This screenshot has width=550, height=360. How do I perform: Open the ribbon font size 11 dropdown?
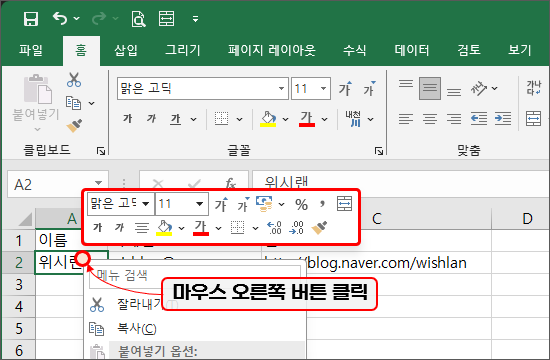[x=323, y=88]
